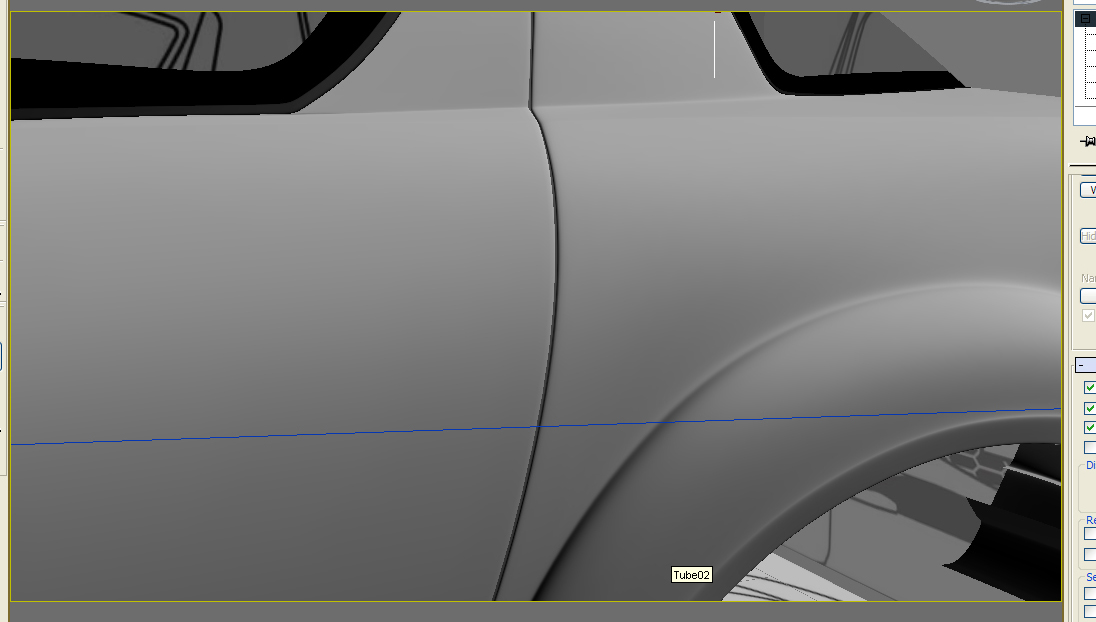Uncheck the second green-checked rollout checkbox
This screenshot has width=1096, height=622.
click(1090, 408)
